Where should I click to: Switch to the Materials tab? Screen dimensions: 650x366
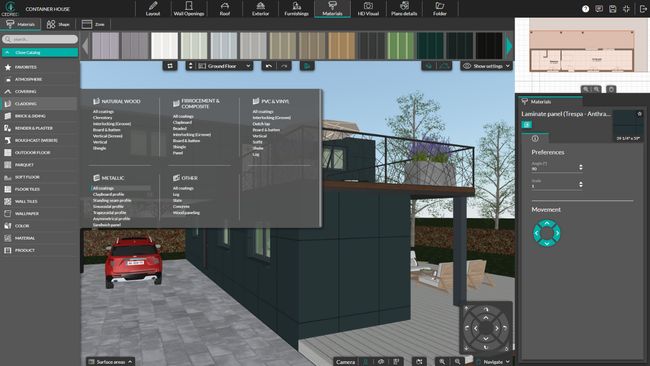coord(20,24)
